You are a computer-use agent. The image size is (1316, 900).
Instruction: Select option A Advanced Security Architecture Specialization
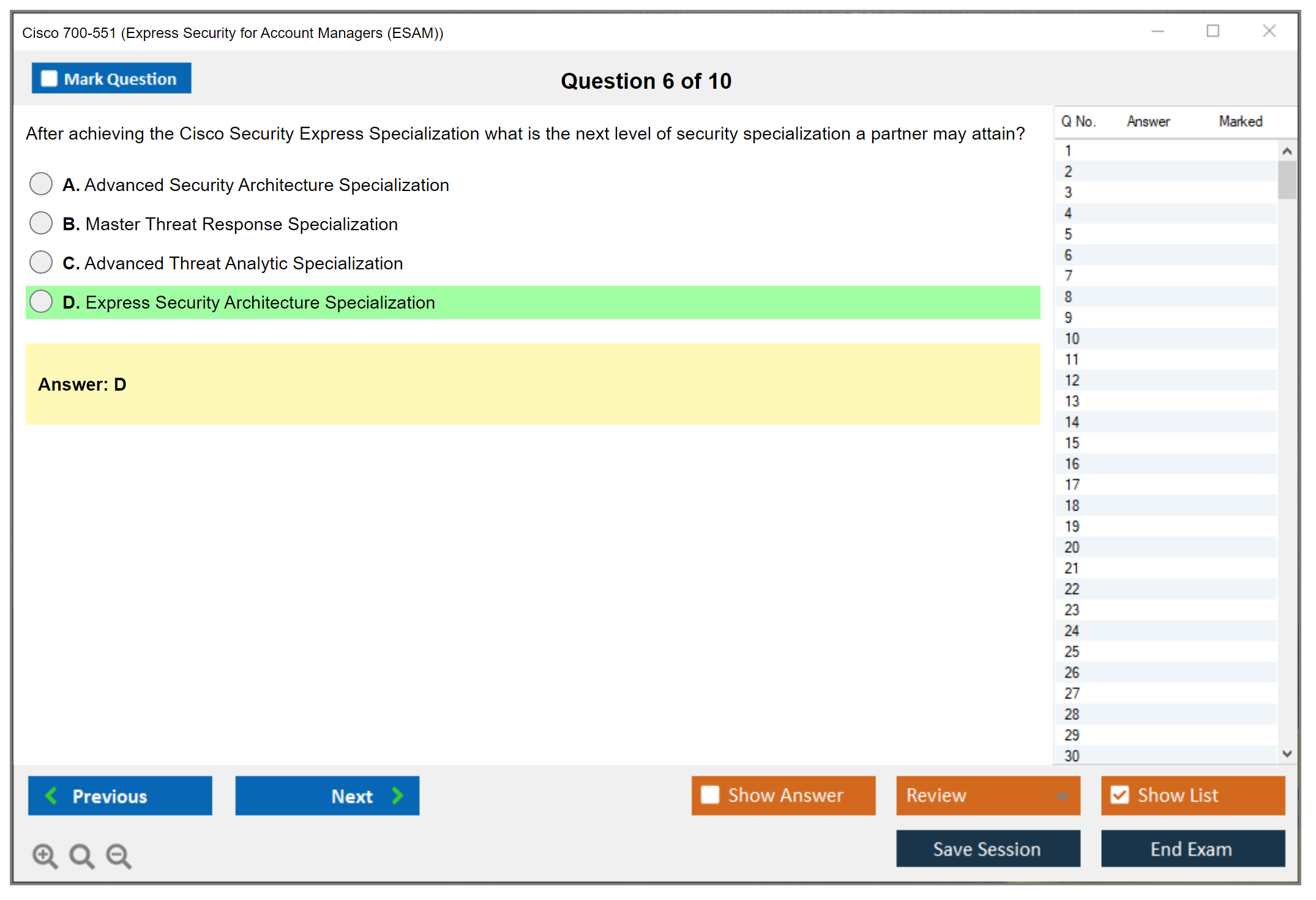pyautogui.click(x=41, y=184)
